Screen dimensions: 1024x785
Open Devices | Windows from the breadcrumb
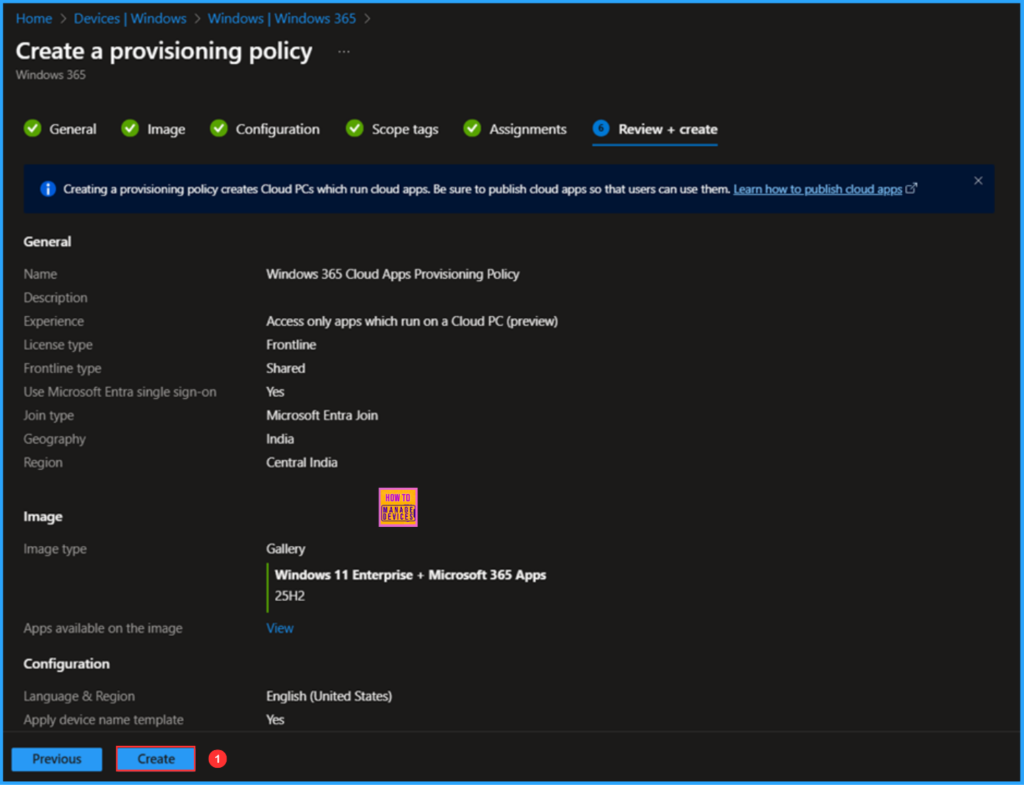[130, 18]
